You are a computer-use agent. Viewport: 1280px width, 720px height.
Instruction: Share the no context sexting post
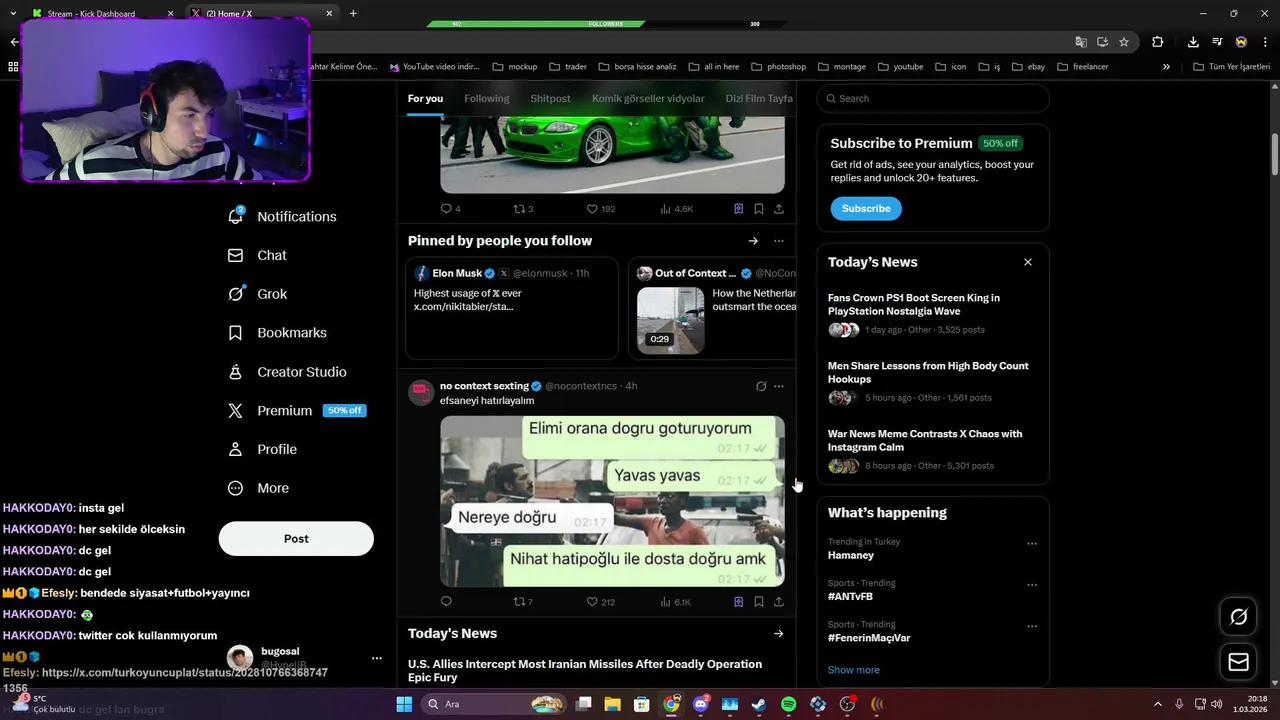(778, 601)
